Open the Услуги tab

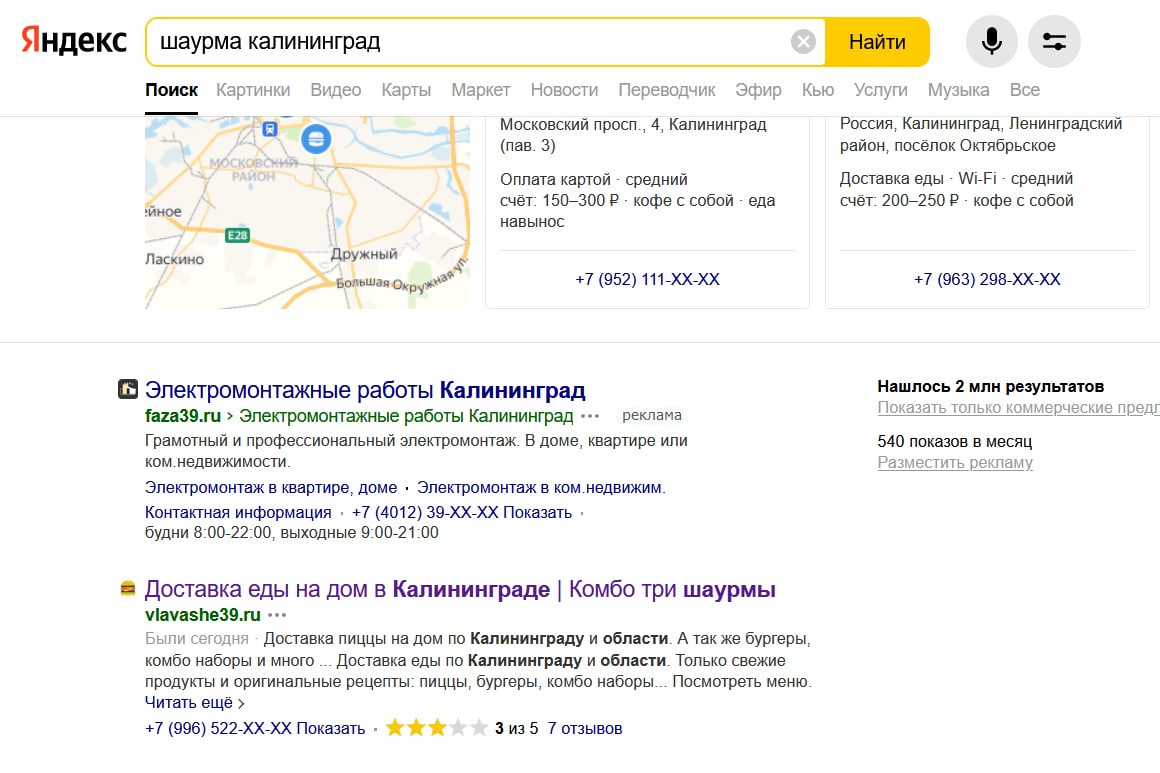(880, 90)
